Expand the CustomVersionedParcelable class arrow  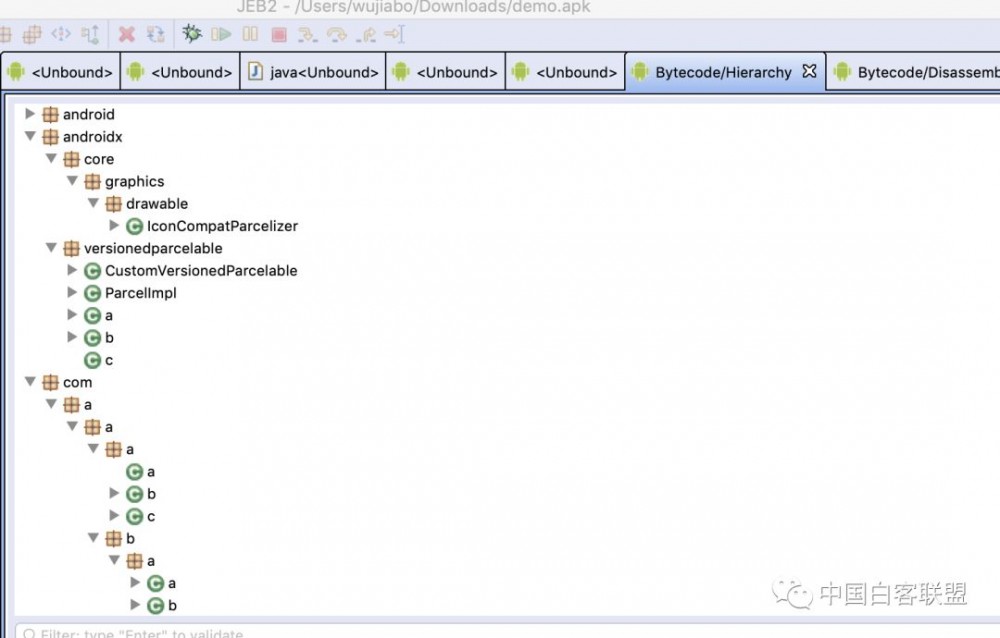tap(71, 270)
